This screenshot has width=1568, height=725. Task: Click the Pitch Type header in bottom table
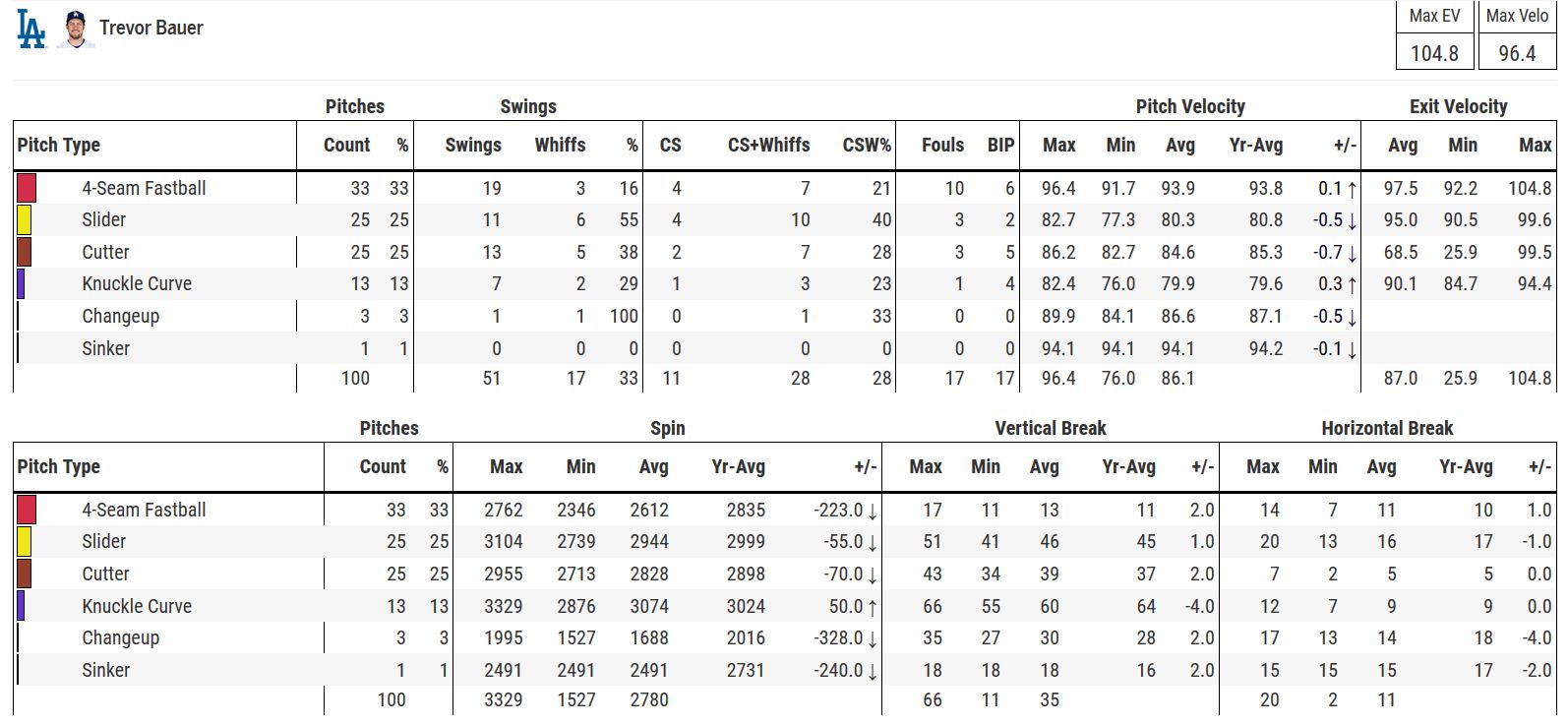59,466
